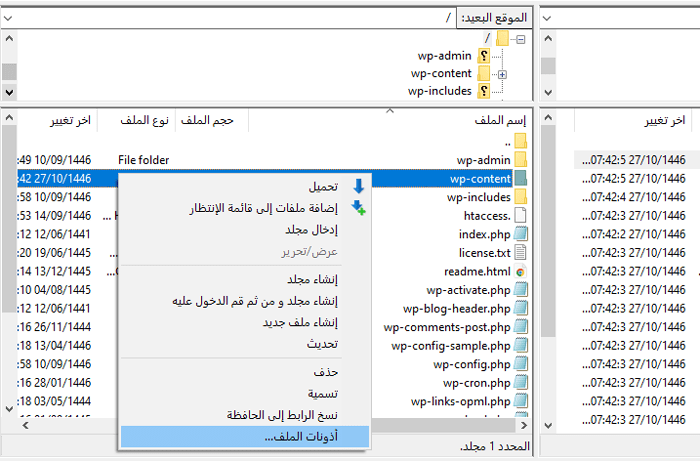Click remote file list scrollbar down arrow
Viewport: 700px width, 461px height.
[9, 409]
